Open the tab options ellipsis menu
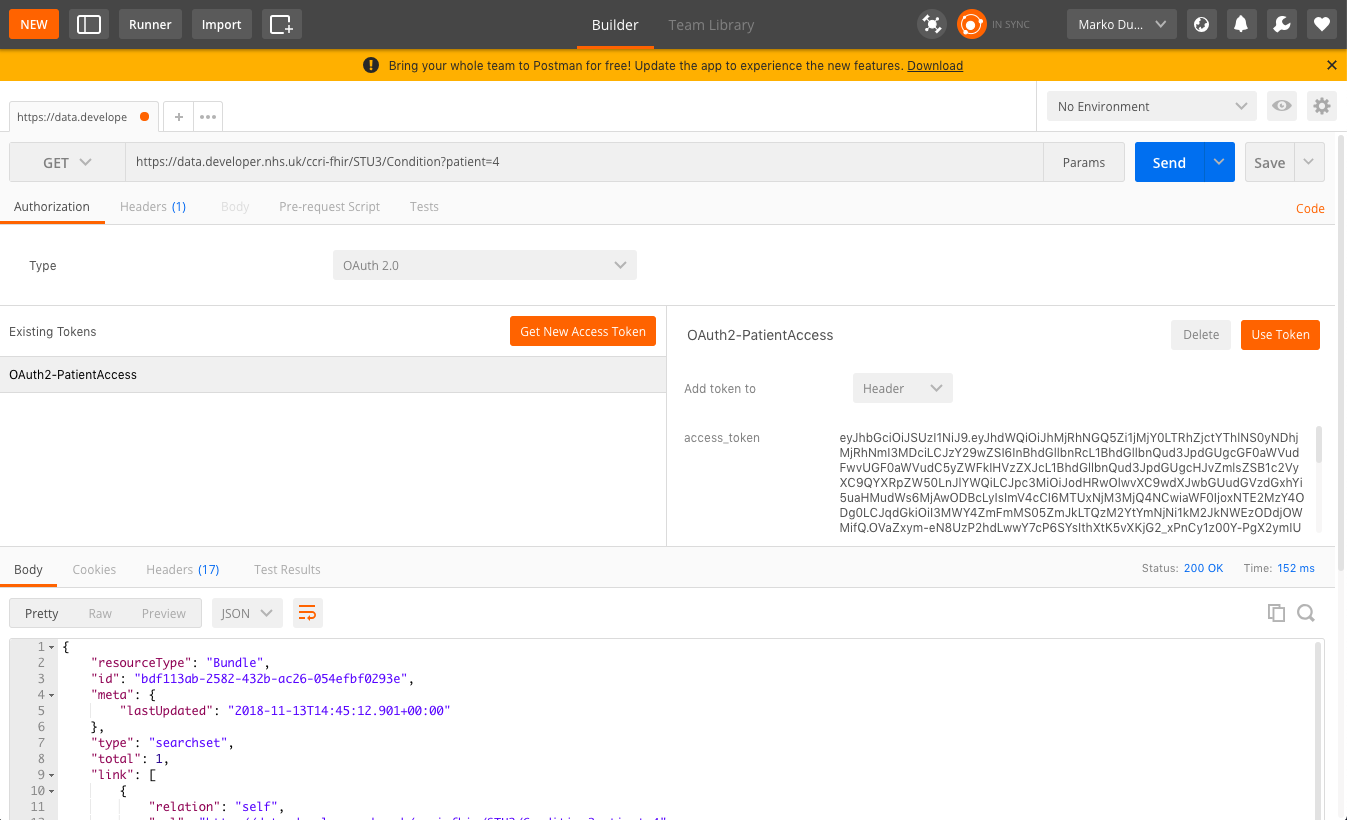This screenshot has height=820, width=1347. click(x=207, y=116)
